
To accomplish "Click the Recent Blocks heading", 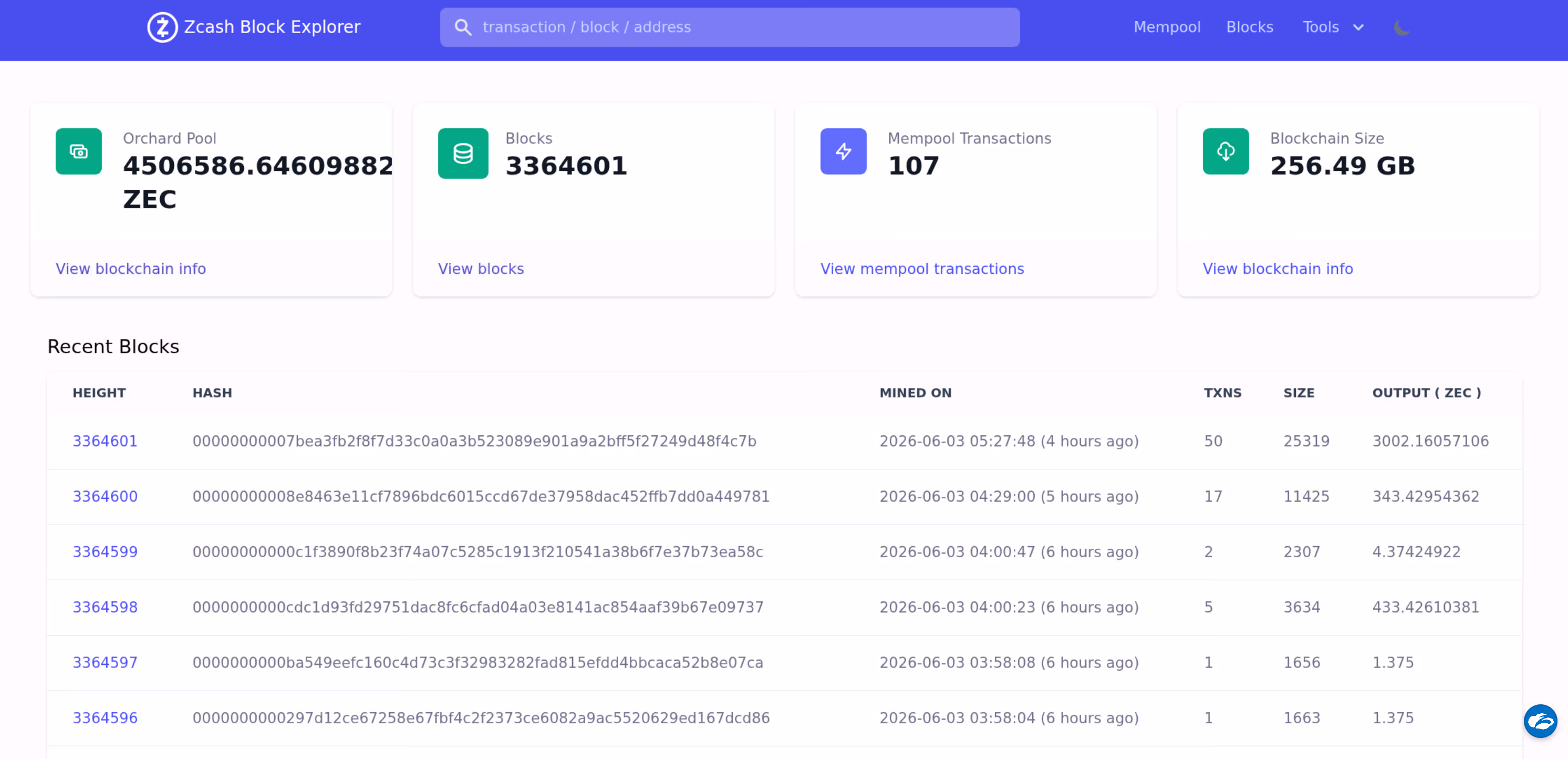I will [113, 346].
